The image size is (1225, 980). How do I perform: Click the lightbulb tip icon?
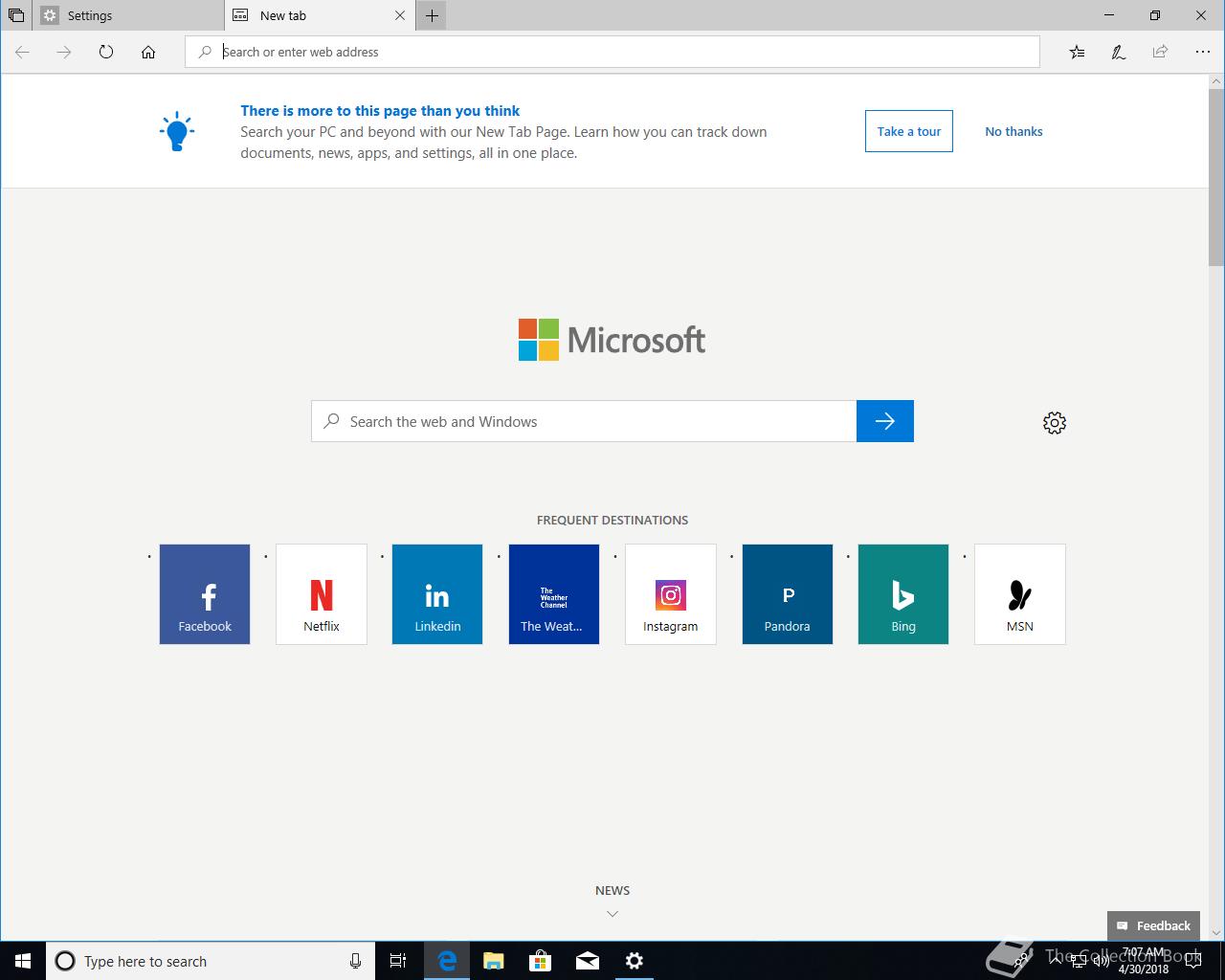pos(177,131)
